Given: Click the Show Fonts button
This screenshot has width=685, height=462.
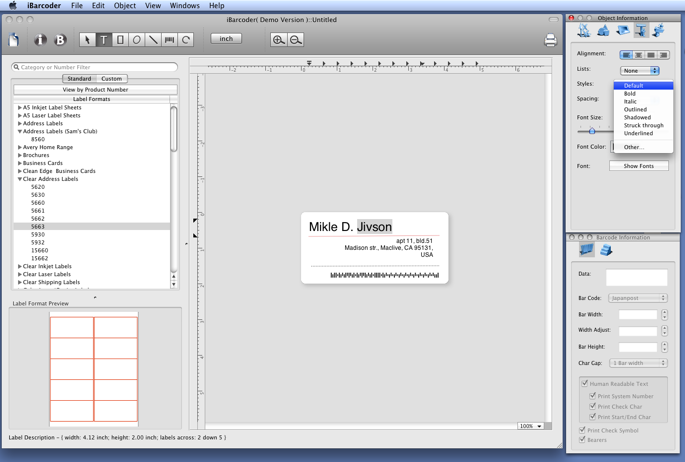Looking at the screenshot, I should [x=639, y=166].
